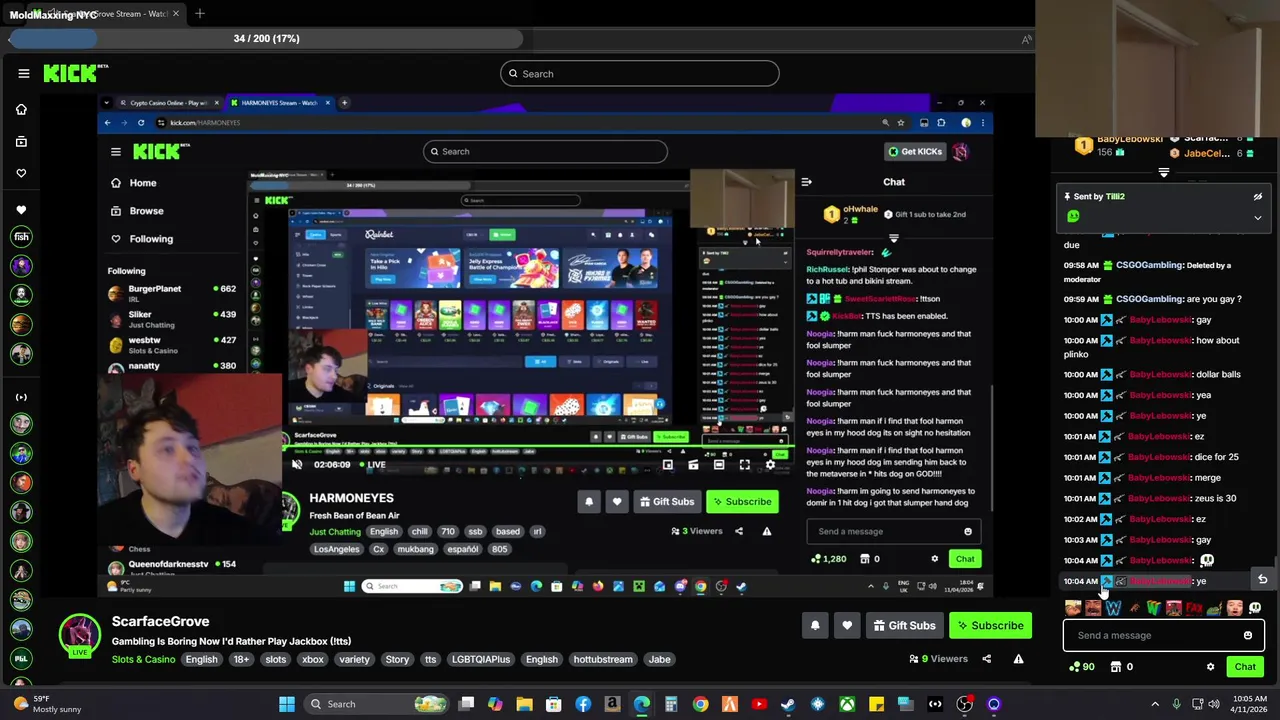Screen dimensions: 1280x720
Task: Open Browse in the inner Kick sidebar
Action: pyautogui.click(x=137, y=211)
